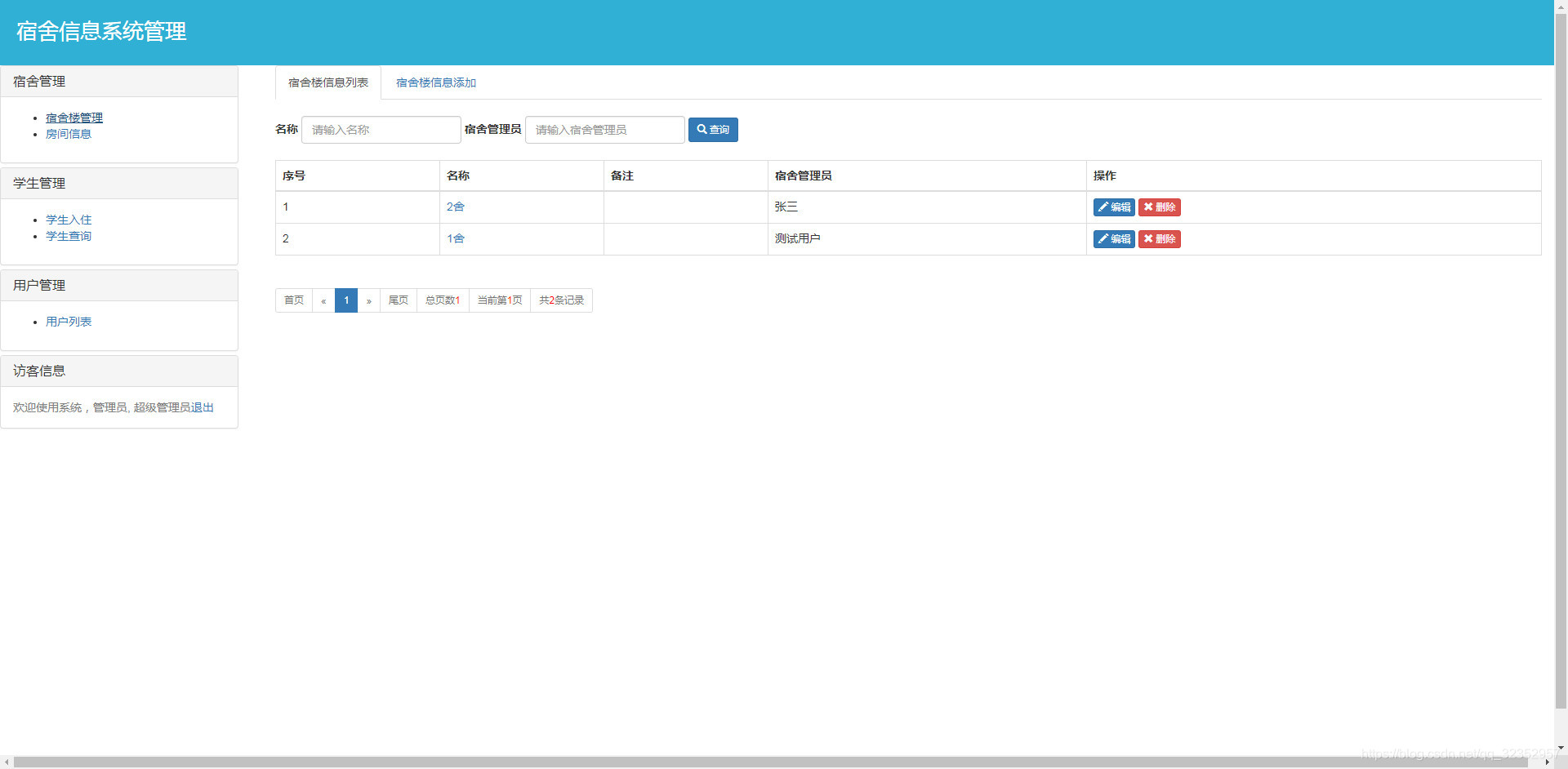Click the 用户管理 panel header
This screenshot has width=1568, height=769.
point(119,286)
